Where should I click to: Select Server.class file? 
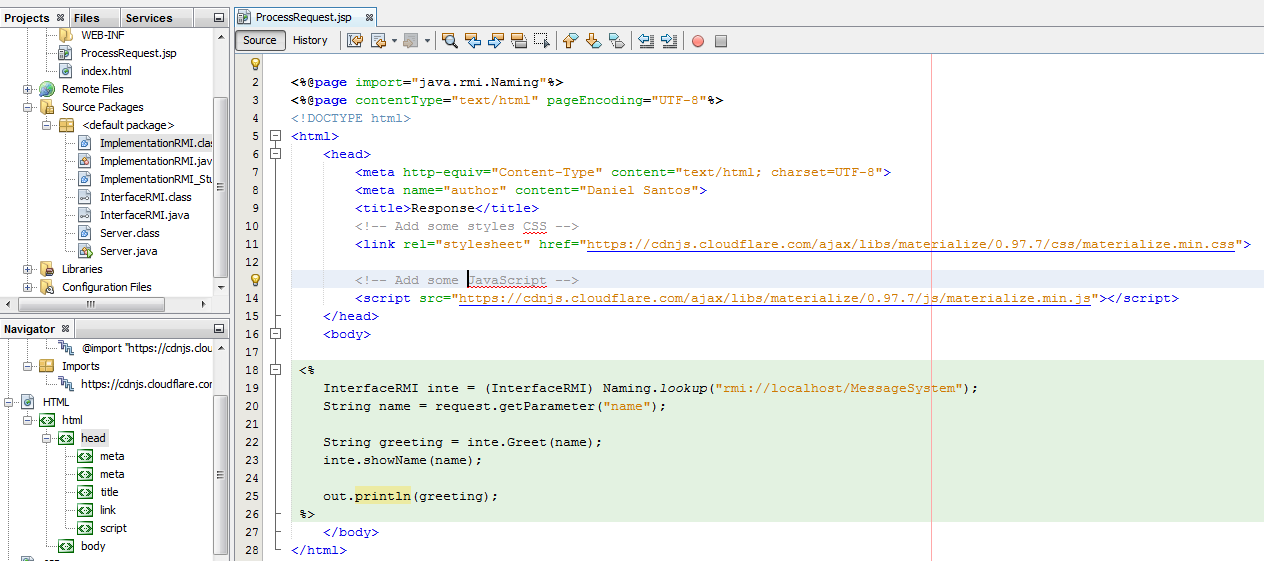pyautogui.click(x=129, y=233)
